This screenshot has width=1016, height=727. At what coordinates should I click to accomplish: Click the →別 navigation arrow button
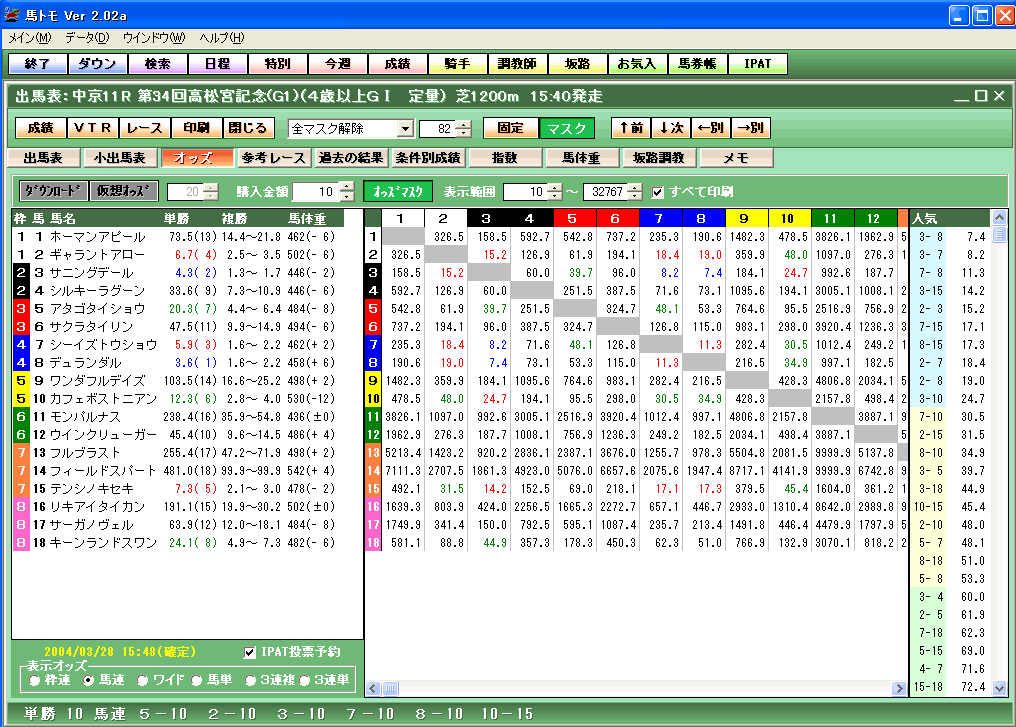[x=750, y=128]
